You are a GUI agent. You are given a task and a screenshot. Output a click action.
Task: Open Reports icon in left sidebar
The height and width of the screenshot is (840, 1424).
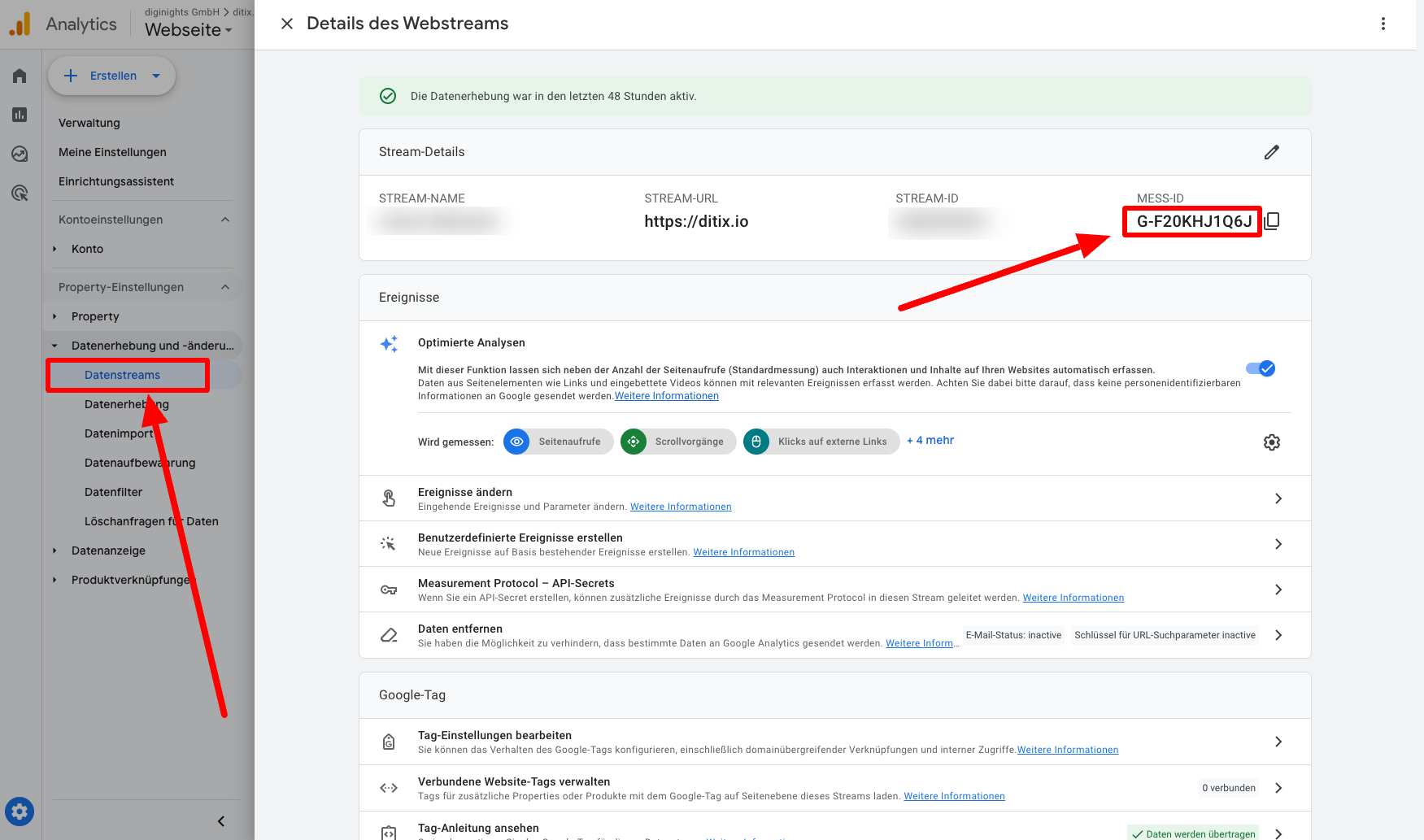coord(20,115)
